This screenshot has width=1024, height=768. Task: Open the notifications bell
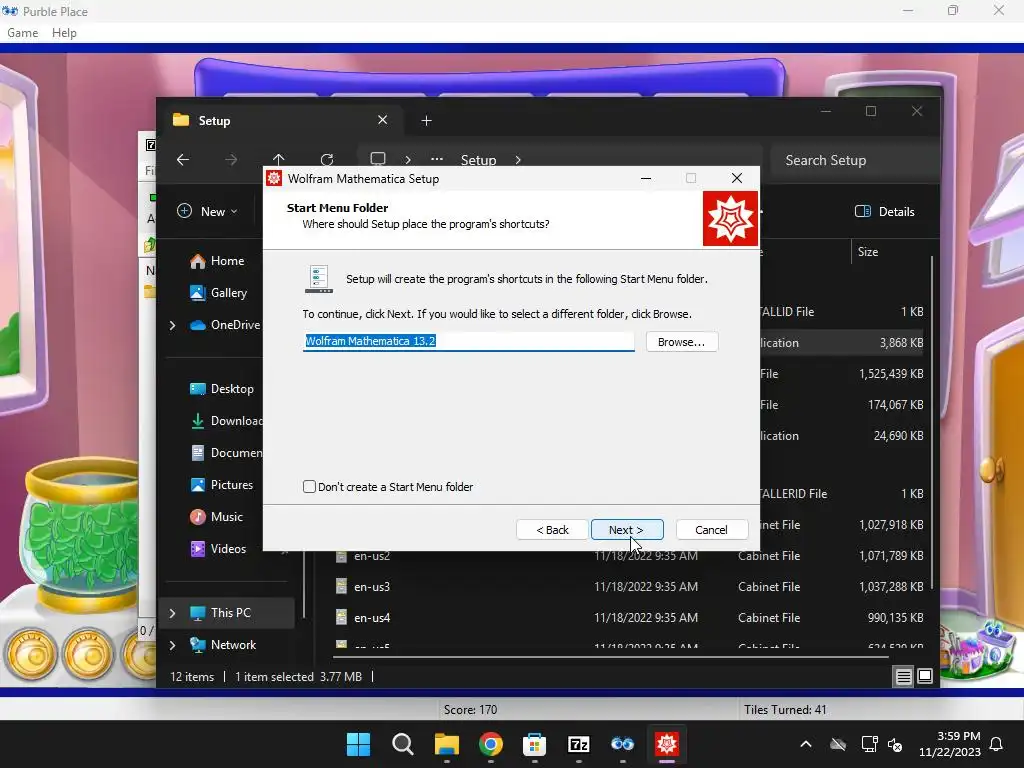click(997, 744)
